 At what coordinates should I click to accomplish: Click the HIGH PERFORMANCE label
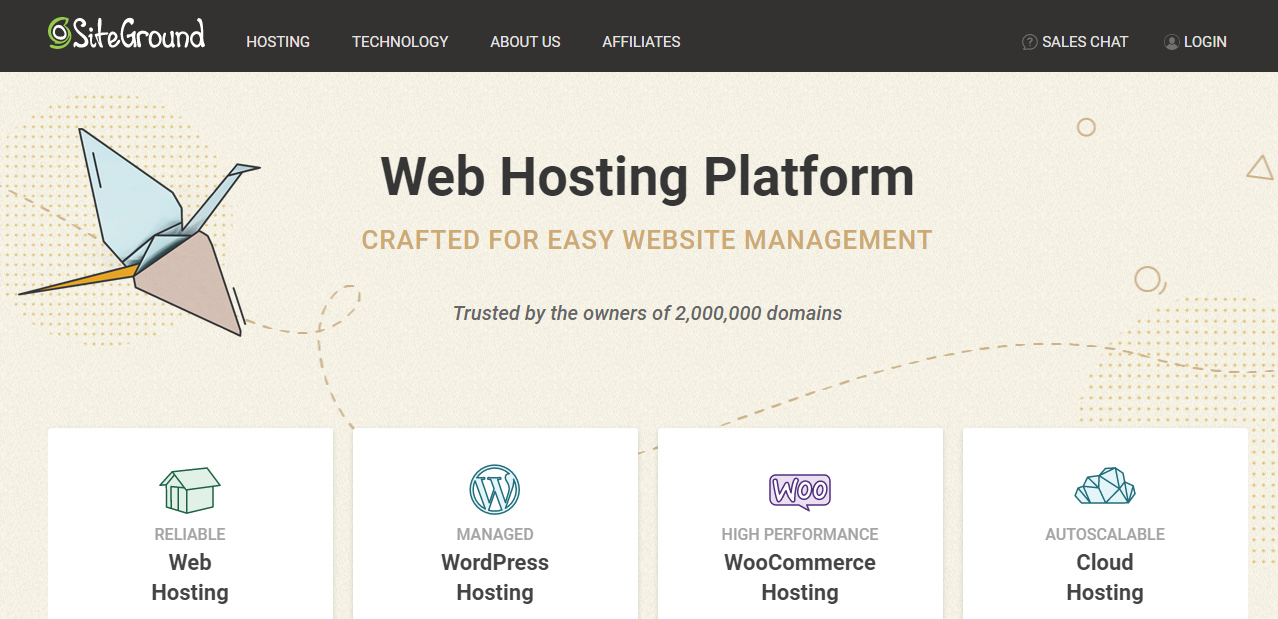[800, 534]
